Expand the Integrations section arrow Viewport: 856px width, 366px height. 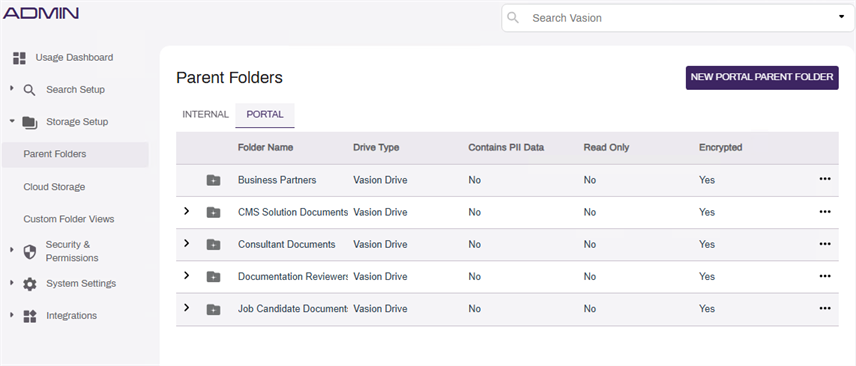click(x=12, y=315)
